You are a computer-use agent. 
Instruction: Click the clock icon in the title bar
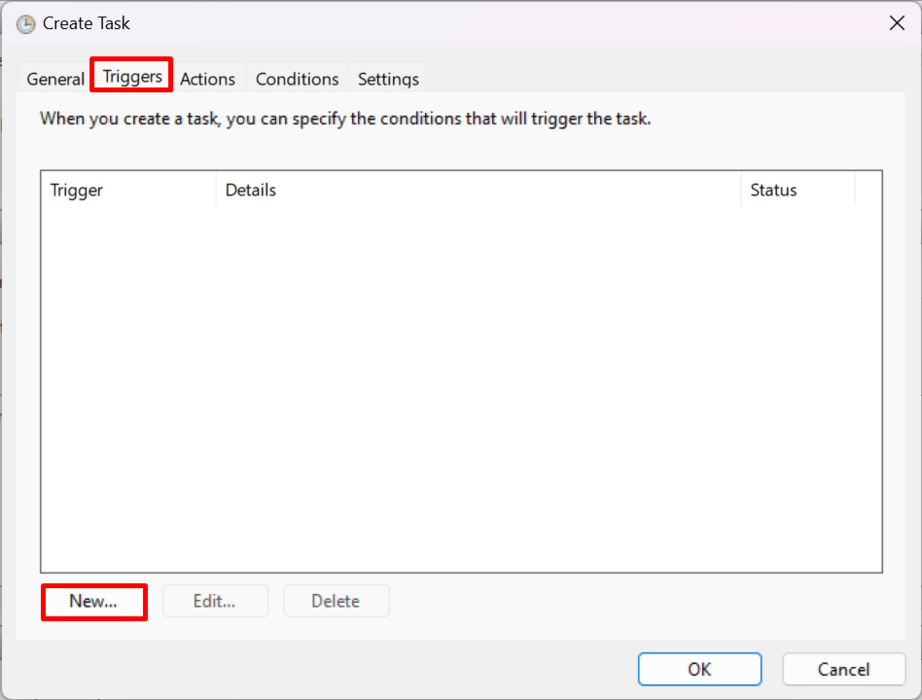(26, 23)
